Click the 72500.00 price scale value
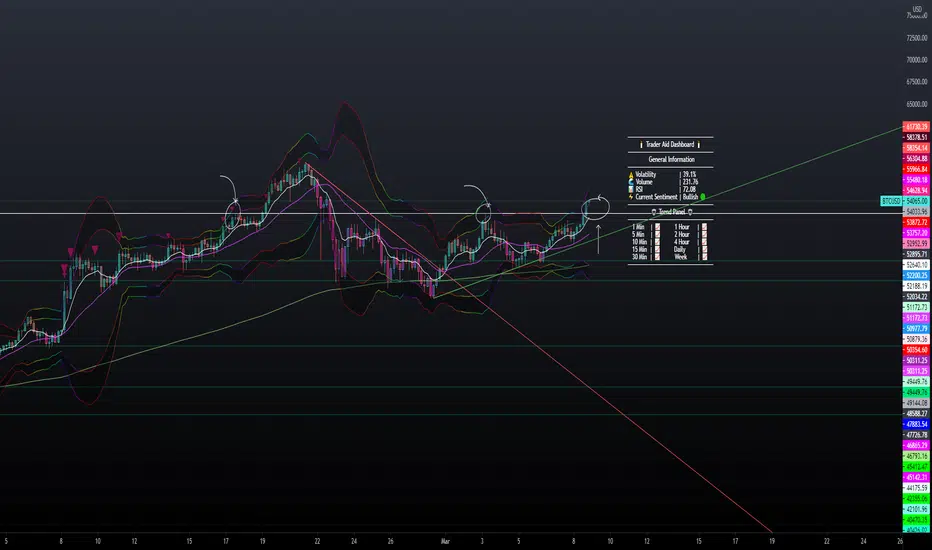 click(917, 38)
